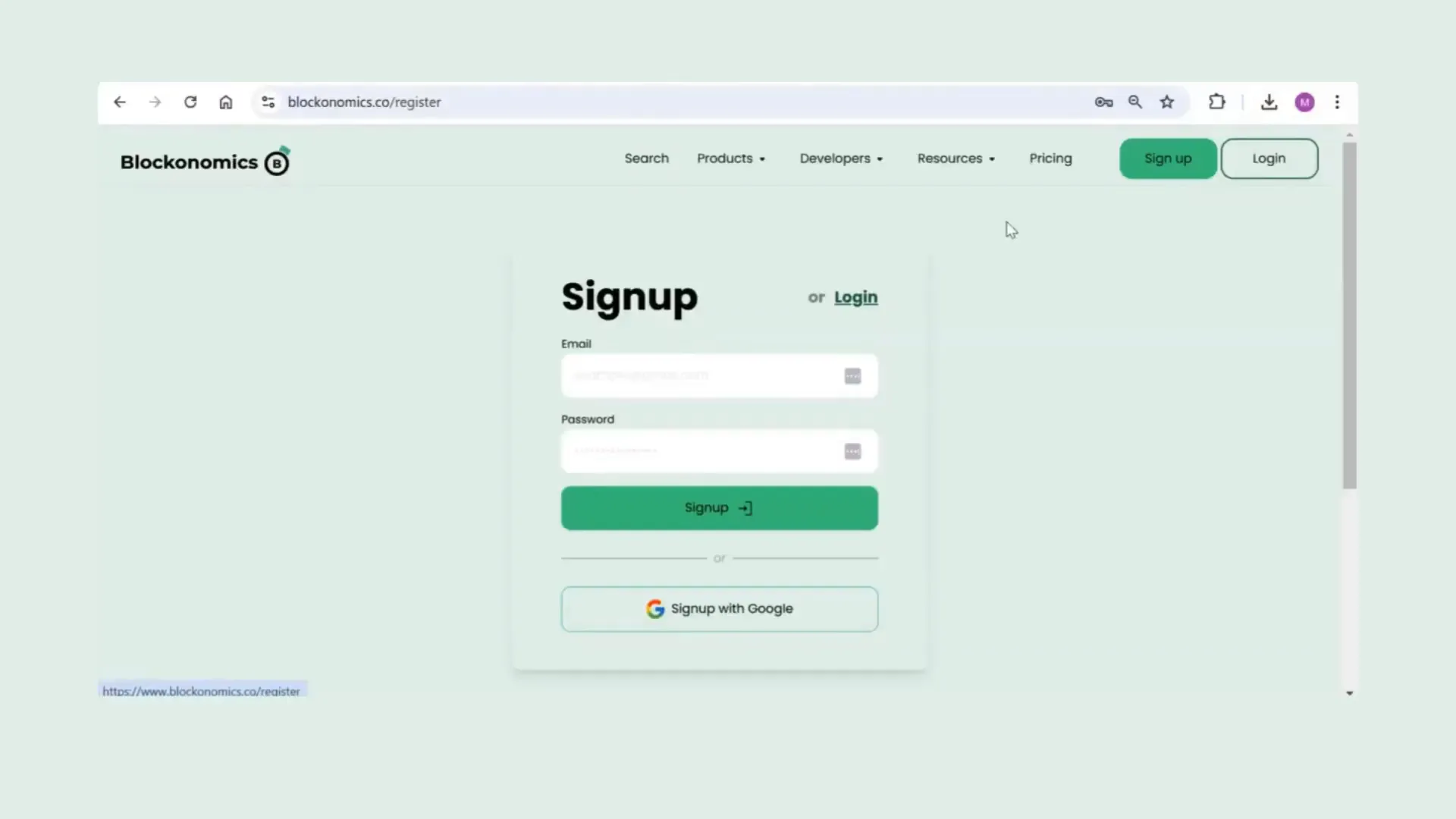Click the browser download icon

click(x=1269, y=102)
